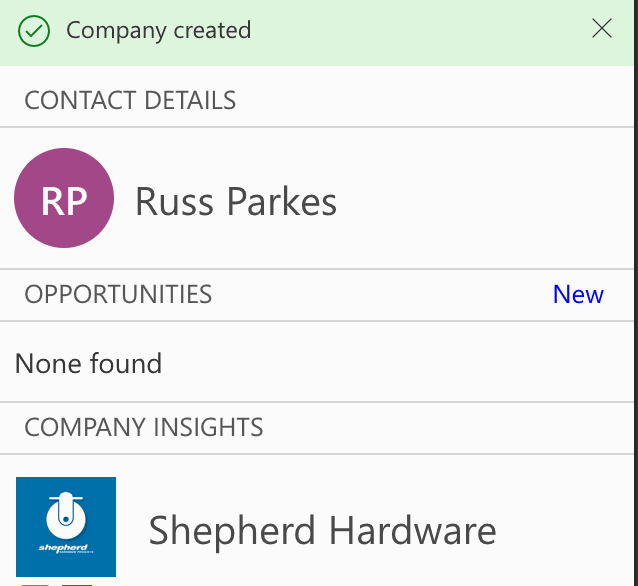
Task: Click the dark blue LinkedIn icon below logo
Action: pos(77,585)
